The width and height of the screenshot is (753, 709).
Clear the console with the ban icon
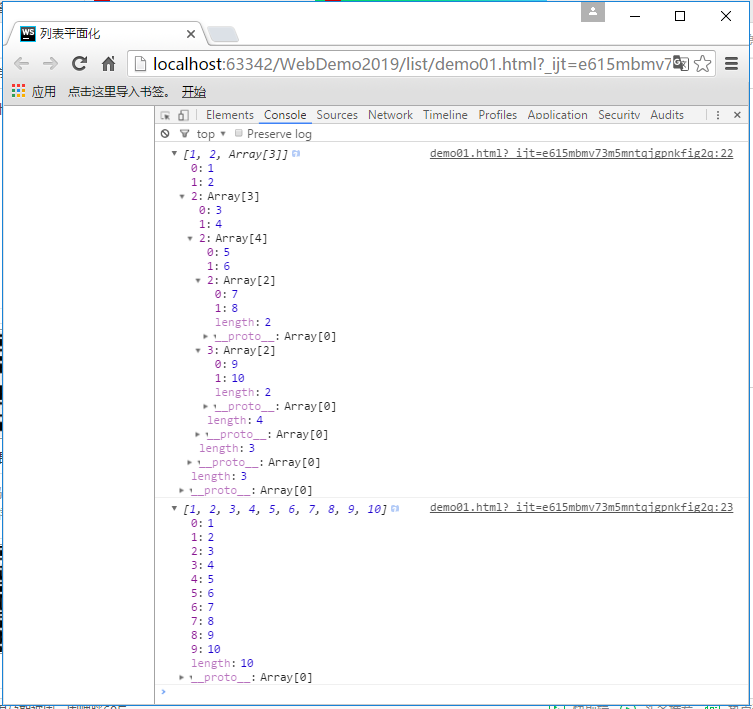click(x=165, y=134)
